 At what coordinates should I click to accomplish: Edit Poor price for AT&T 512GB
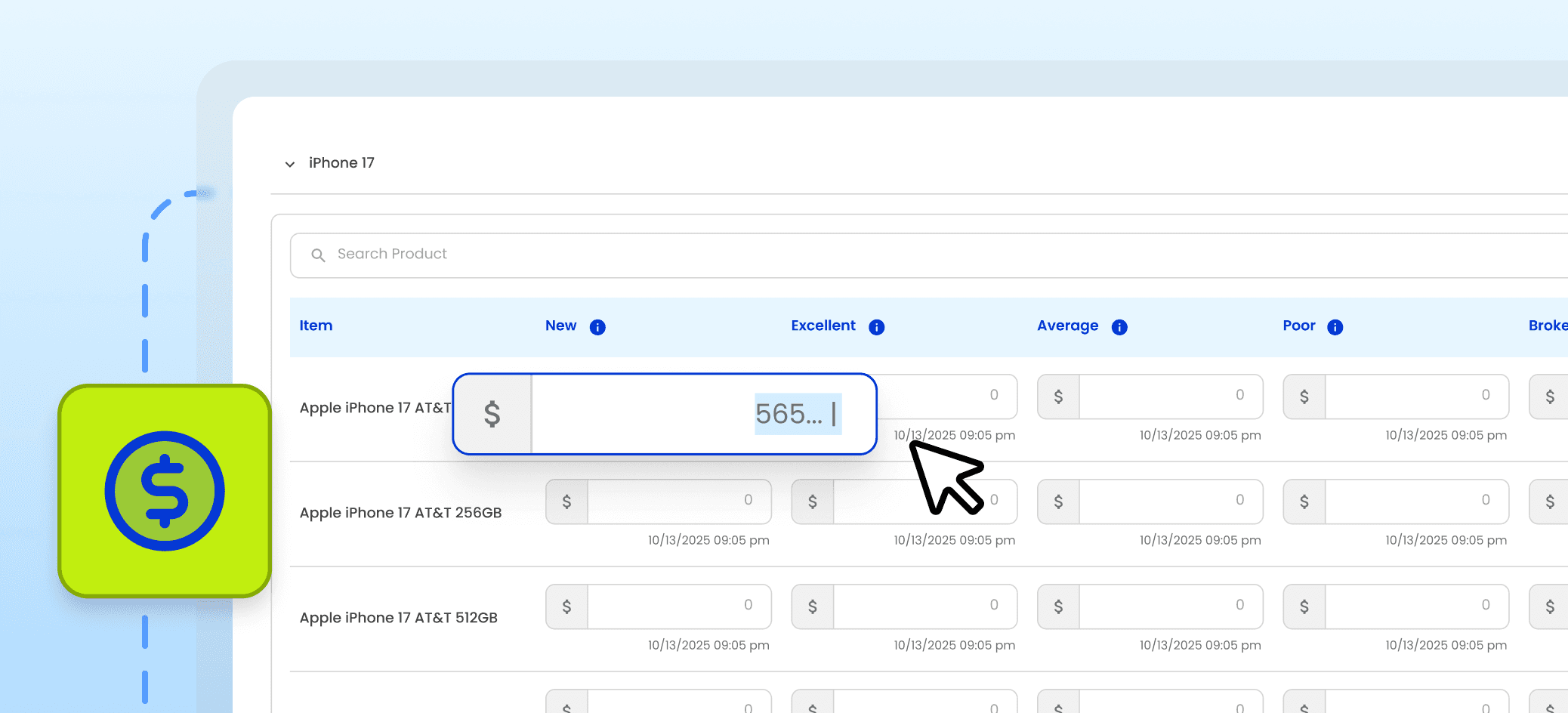tap(1396, 607)
